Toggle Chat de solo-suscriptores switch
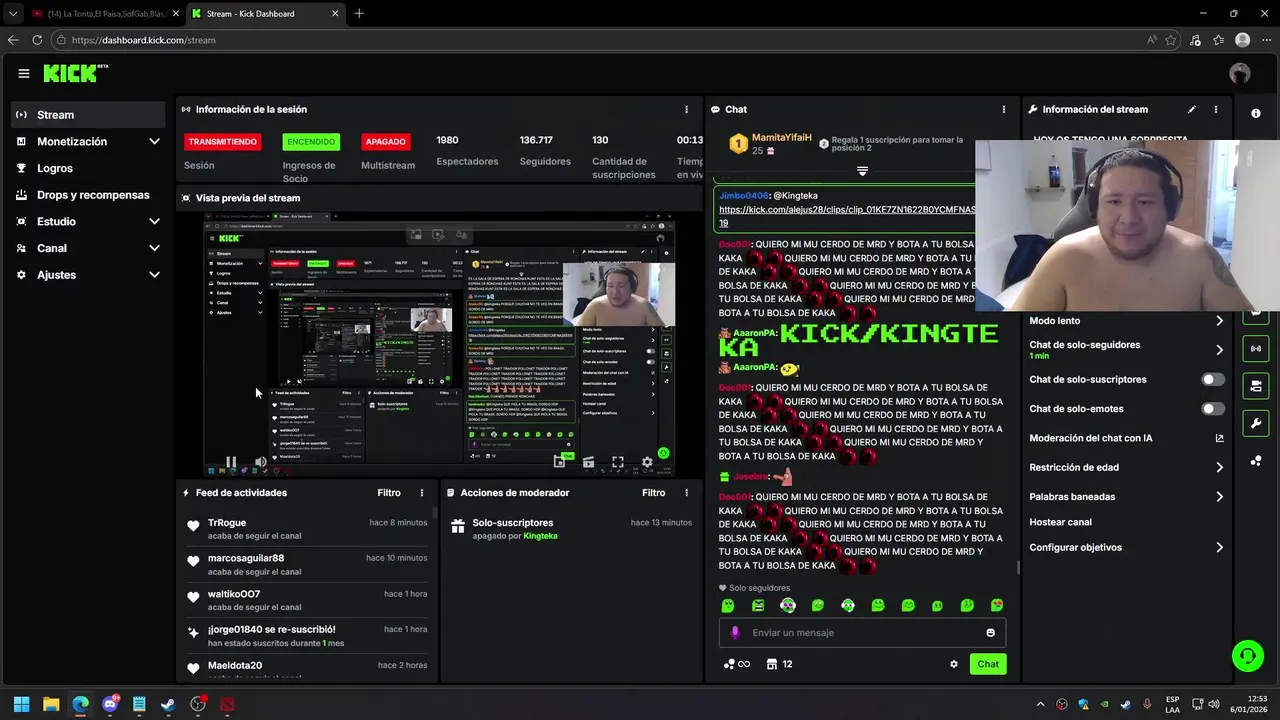The image size is (1280, 720). coord(1213,379)
